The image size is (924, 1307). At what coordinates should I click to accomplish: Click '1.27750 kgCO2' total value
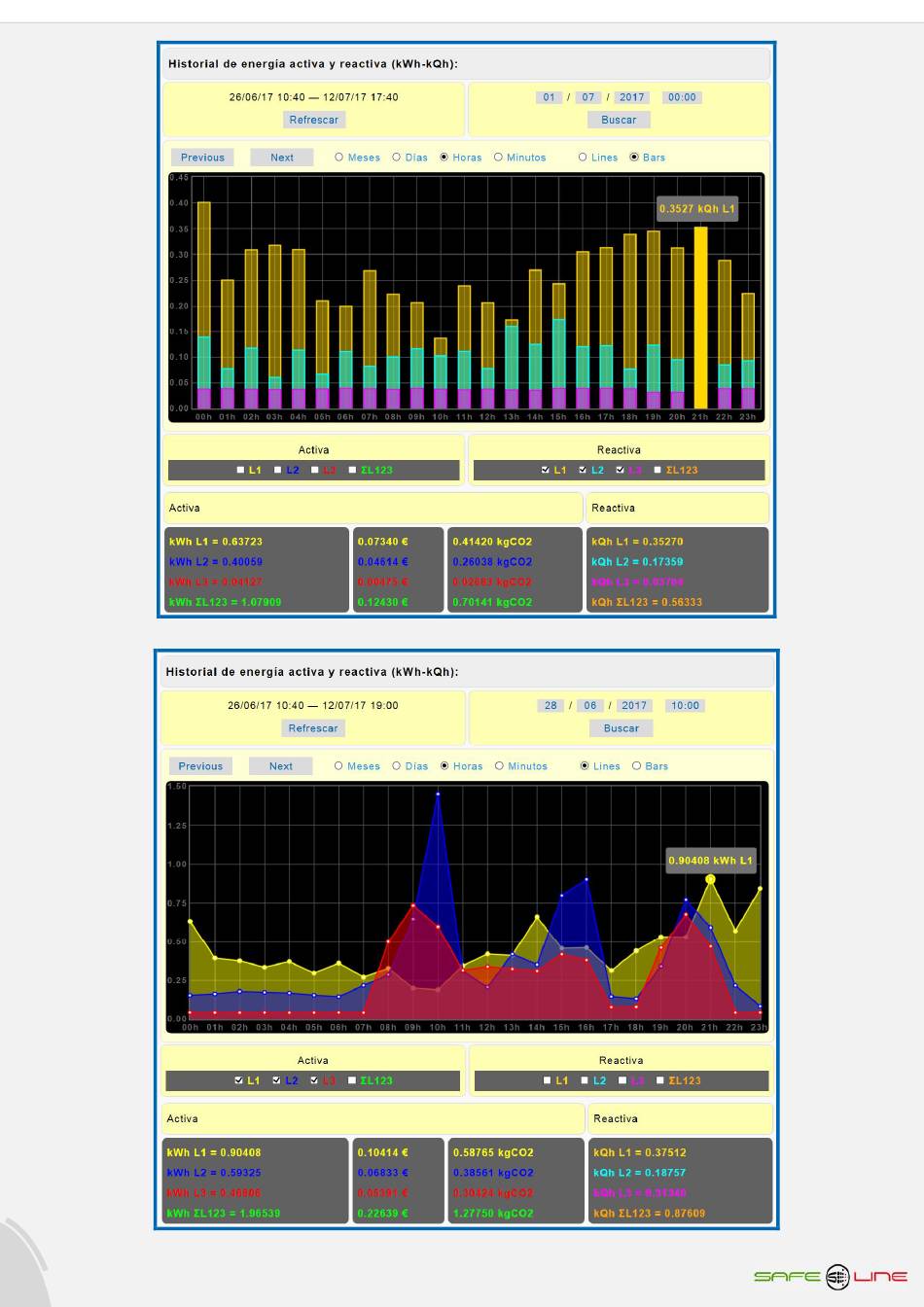[493, 1214]
